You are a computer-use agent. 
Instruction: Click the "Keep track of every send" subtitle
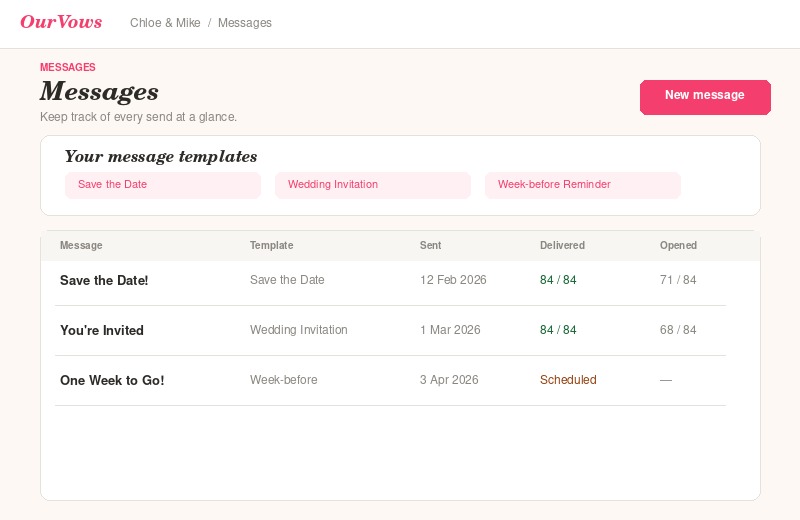(x=138, y=117)
